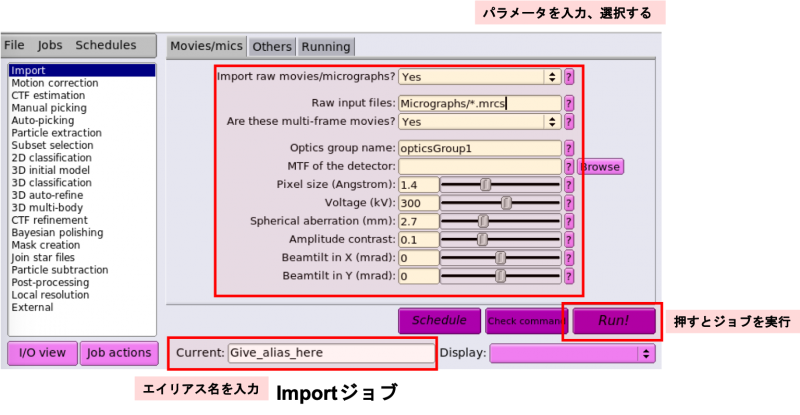
Task: Open help for Beamtilt in Y
Action: (569, 276)
